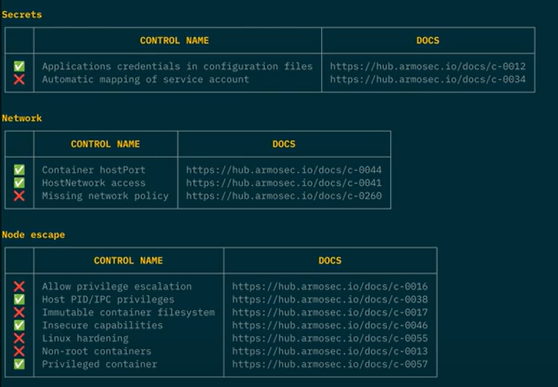Select 'Allow privilege escalation' control name
Viewport: 558px width, 387px height.
pyautogui.click(x=117, y=286)
